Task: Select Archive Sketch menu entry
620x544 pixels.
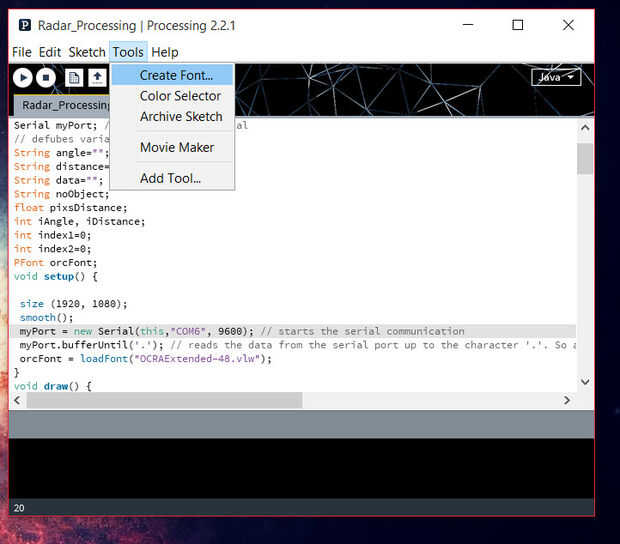Action: click(172, 117)
